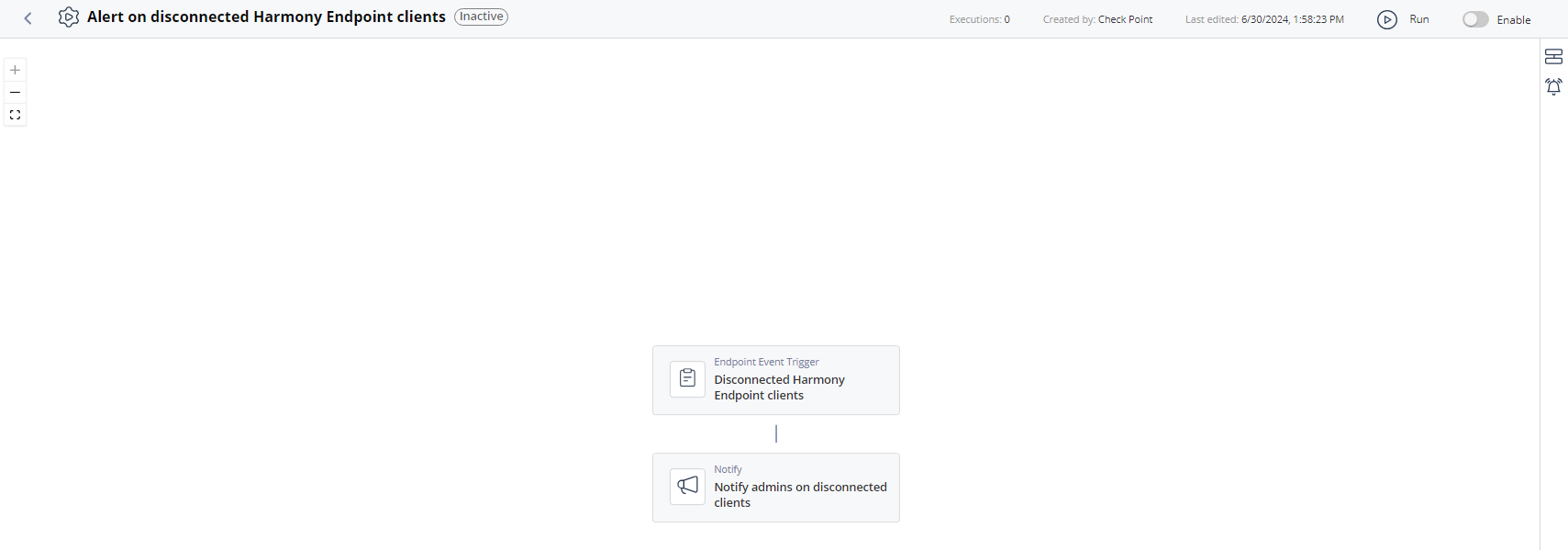The width and height of the screenshot is (1568, 550).
Task: Click the Enable label text
Action: [x=1513, y=20]
